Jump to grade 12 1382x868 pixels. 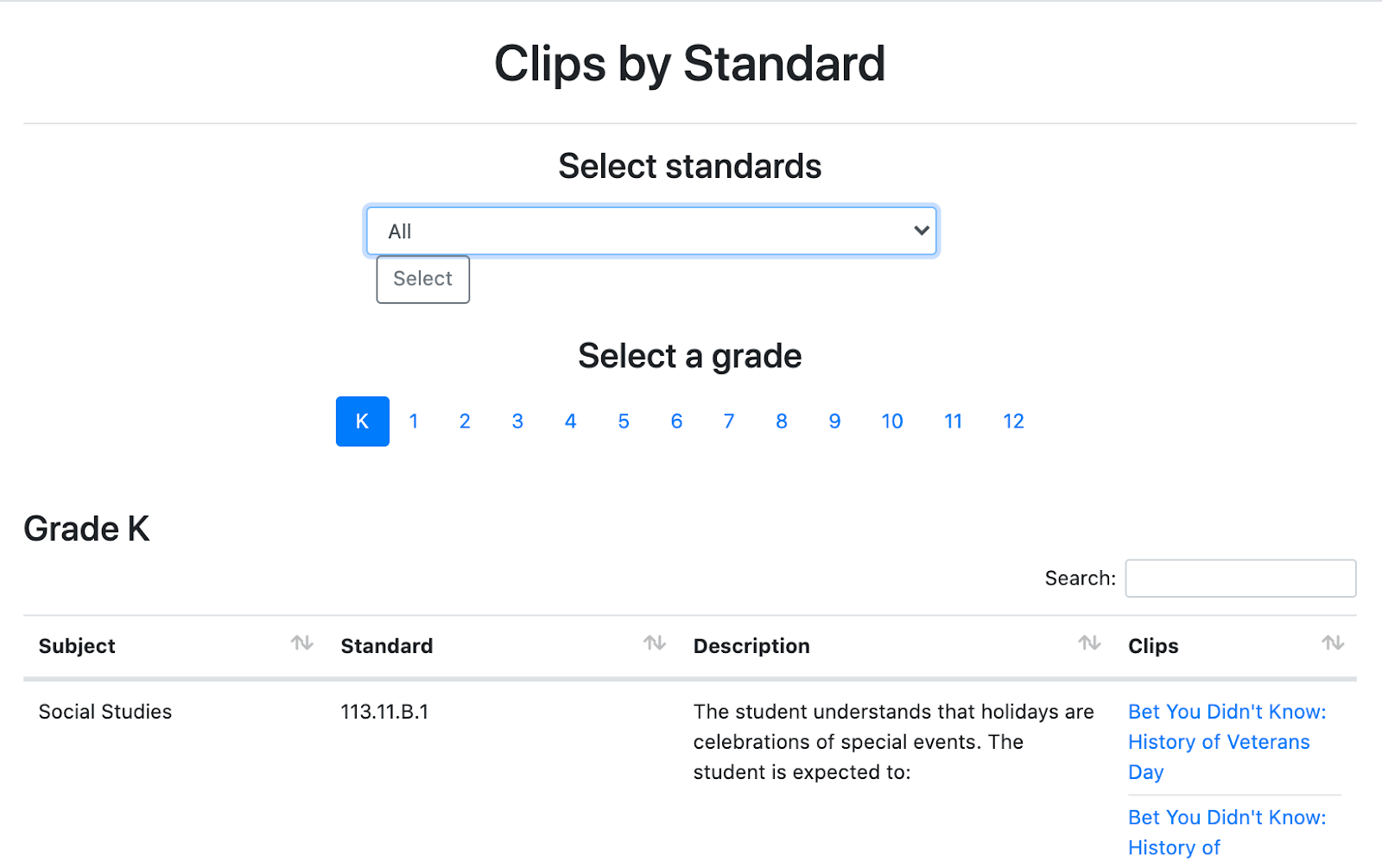1013,421
